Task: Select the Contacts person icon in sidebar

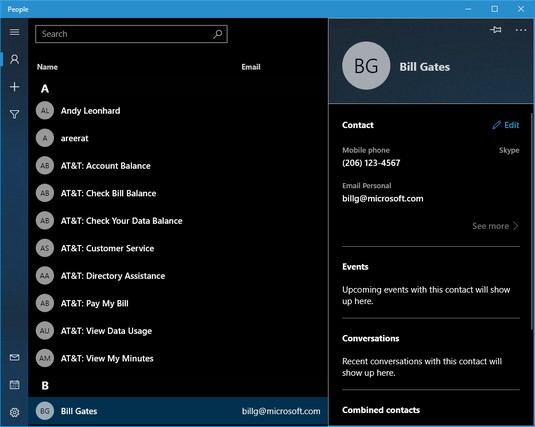Action: [14, 59]
